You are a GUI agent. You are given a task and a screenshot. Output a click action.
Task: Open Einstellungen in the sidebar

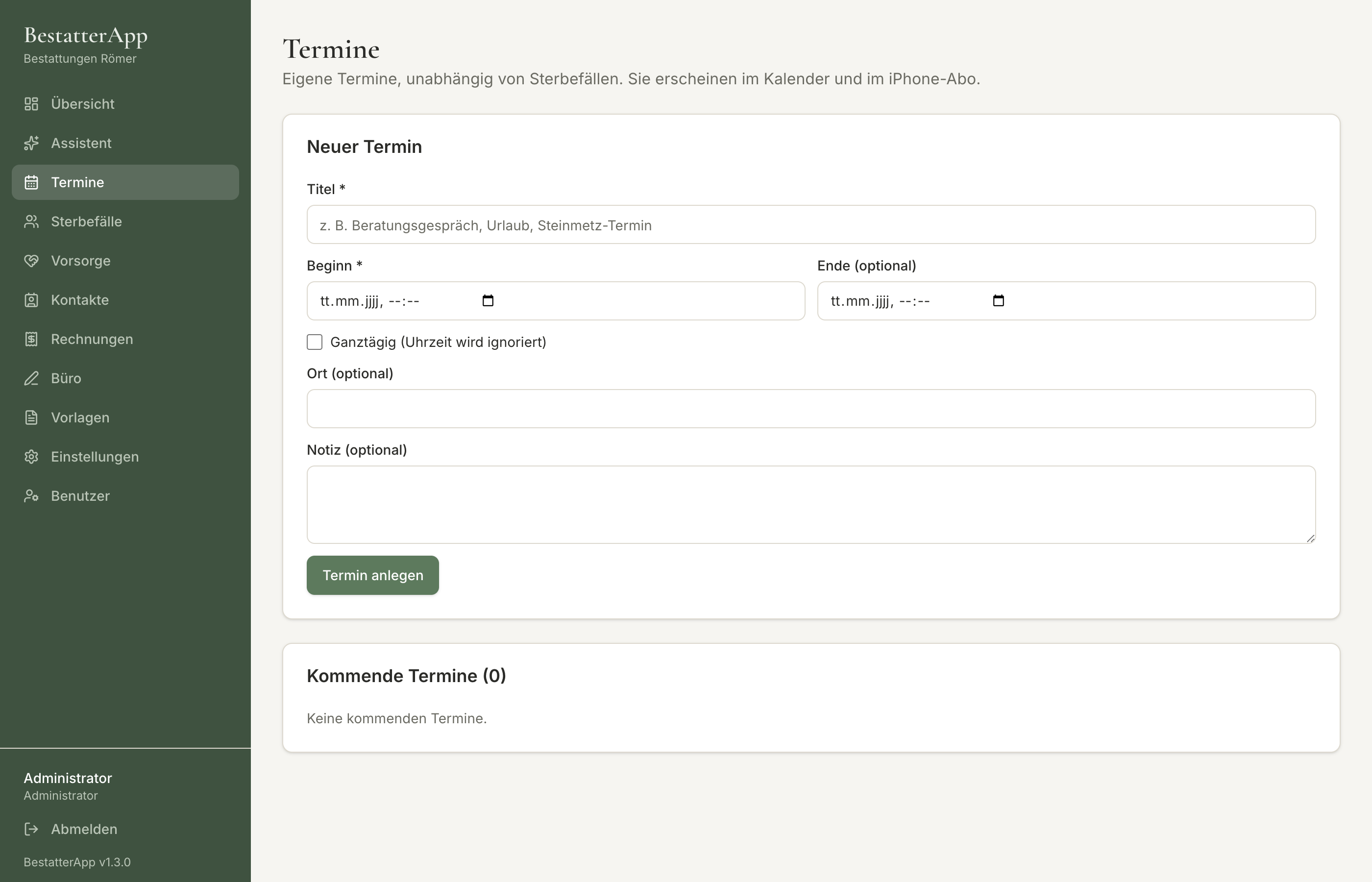point(125,457)
